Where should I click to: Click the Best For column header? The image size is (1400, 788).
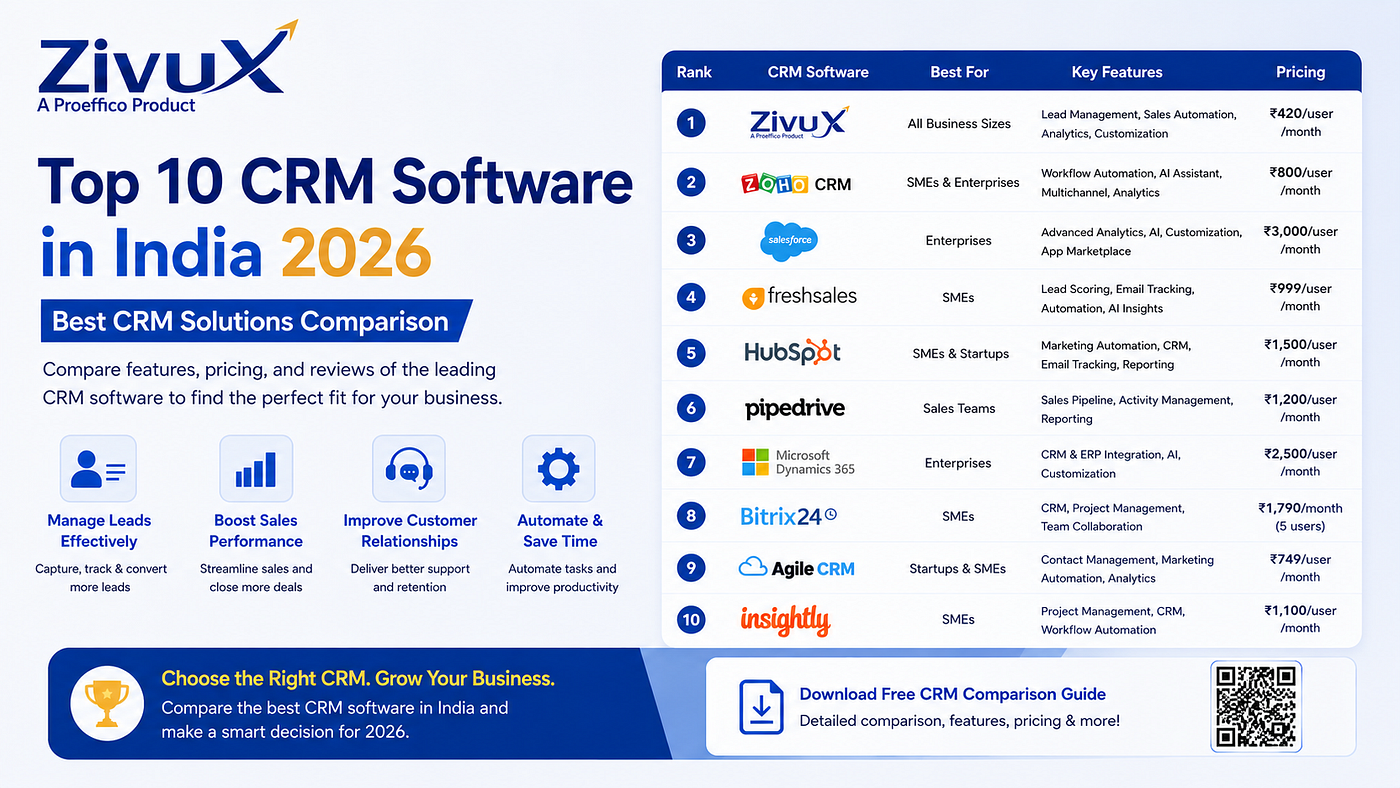coord(959,72)
